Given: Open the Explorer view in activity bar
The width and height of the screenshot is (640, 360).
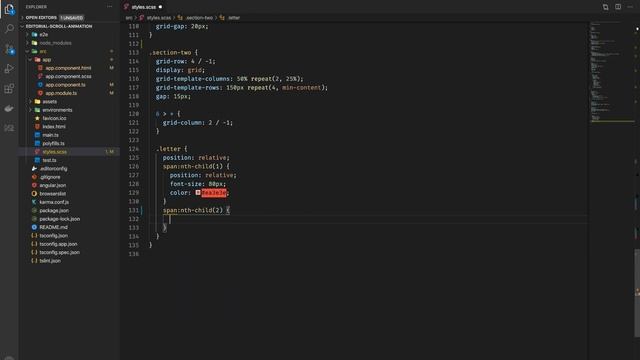Looking at the screenshot, I should (x=9, y=9).
